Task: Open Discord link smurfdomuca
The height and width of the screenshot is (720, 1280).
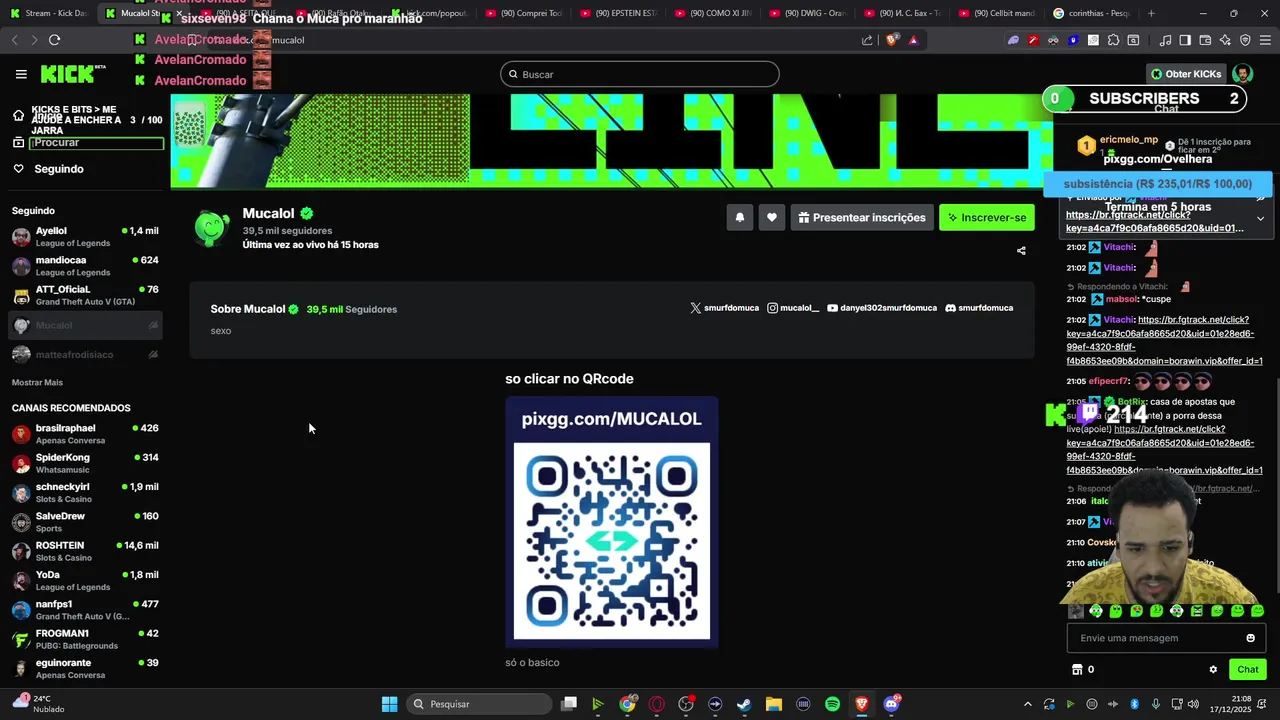Action: (979, 308)
